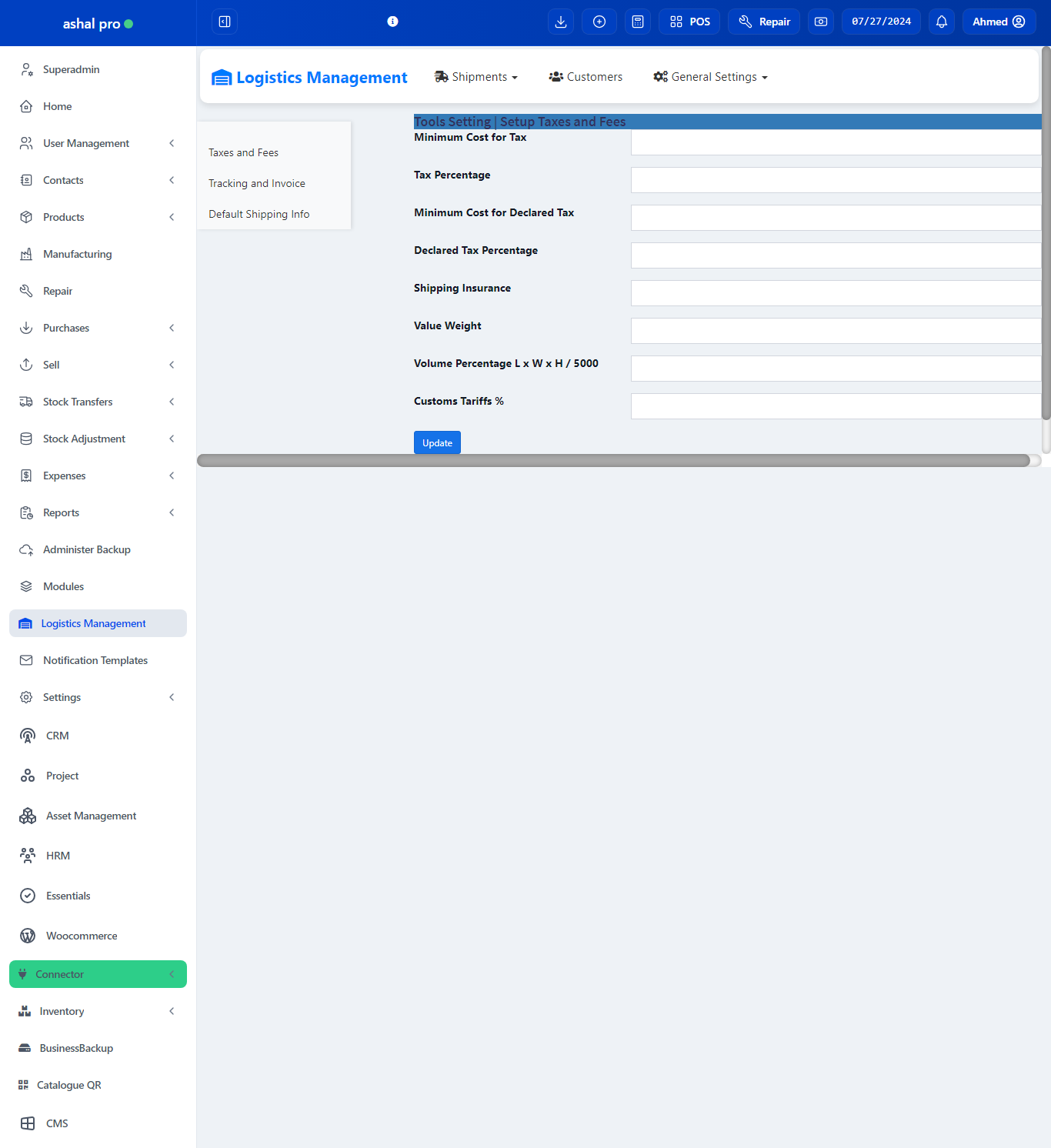Open Woocommerce module in sidebar

pyautogui.click(x=82, y=936)
